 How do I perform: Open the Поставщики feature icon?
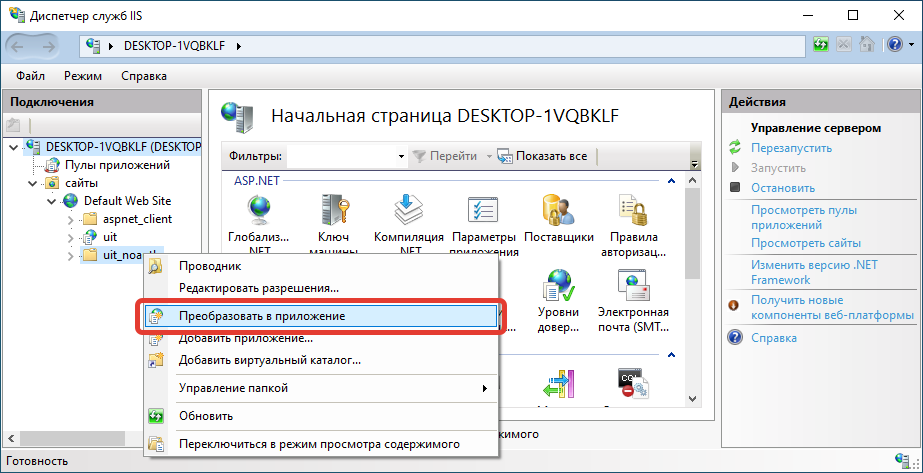coord(557,208)
